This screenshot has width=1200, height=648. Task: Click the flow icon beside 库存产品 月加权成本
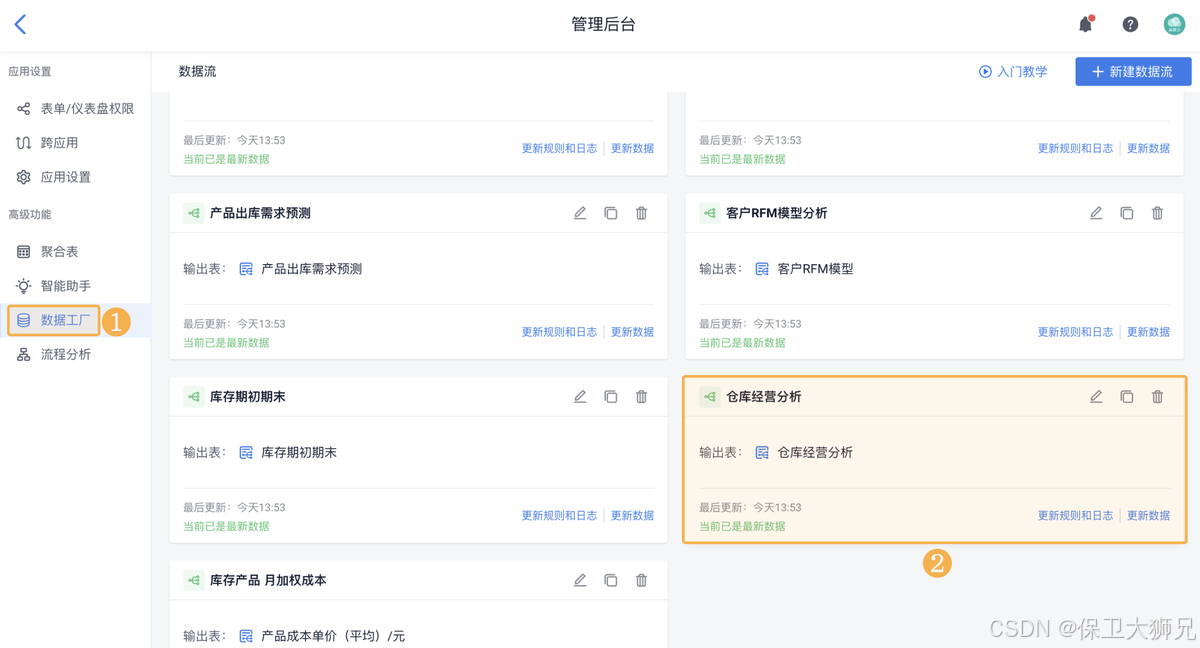pyautogui.click(x=194, y=580)
